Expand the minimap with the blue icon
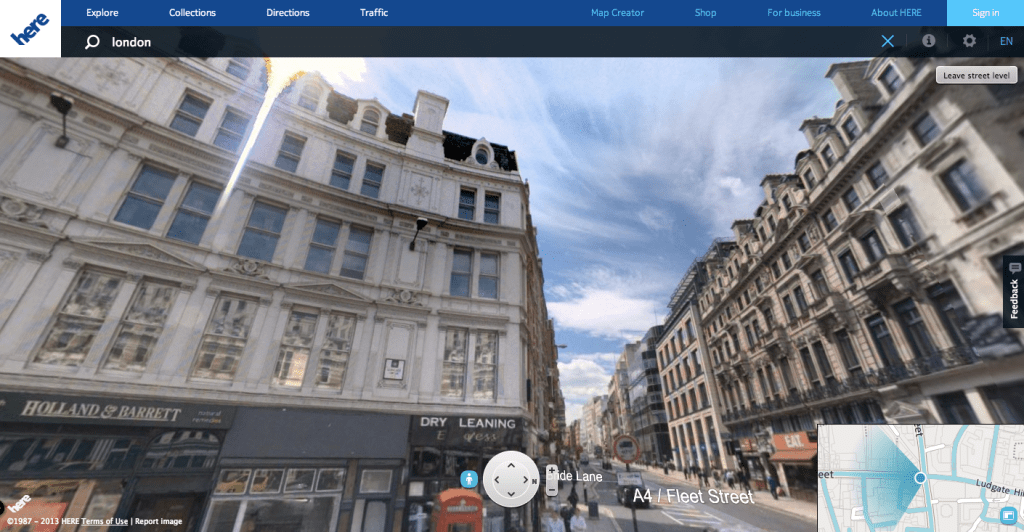1024x532 pixels. tap(1008, 515)
